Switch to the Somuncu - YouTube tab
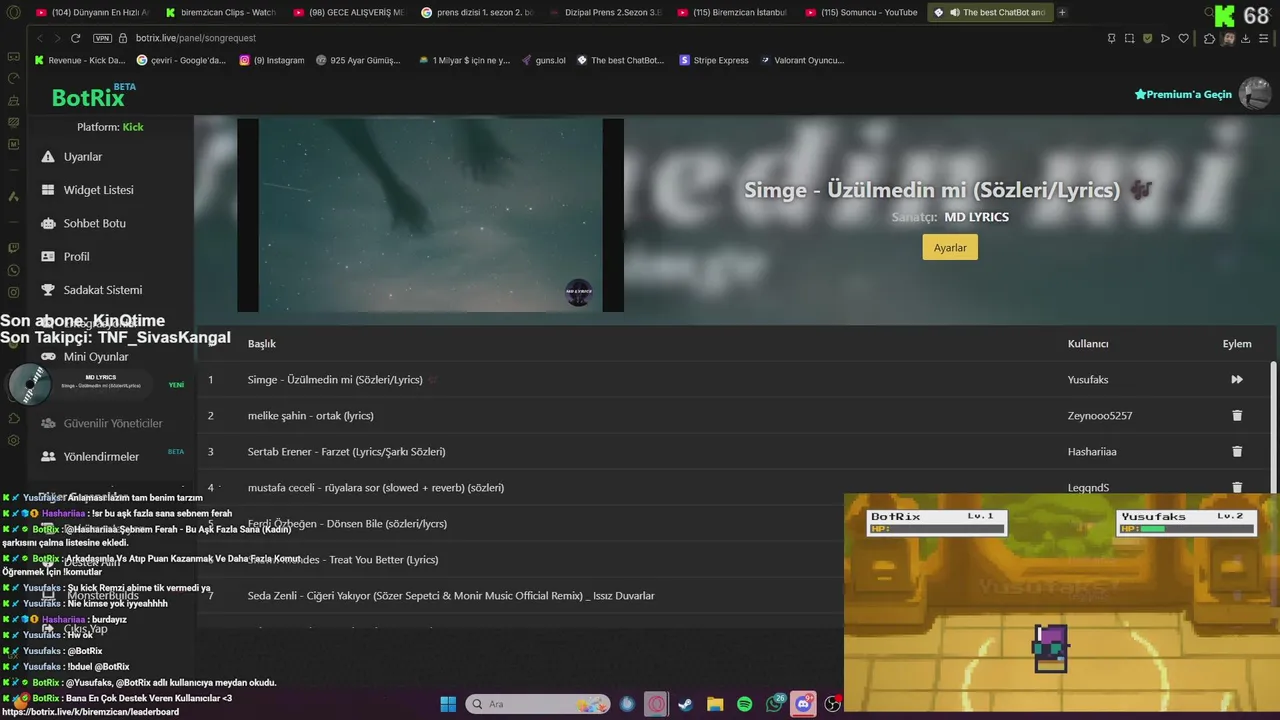The width and height of the screenshot is (1280, 720). (861, 12)
